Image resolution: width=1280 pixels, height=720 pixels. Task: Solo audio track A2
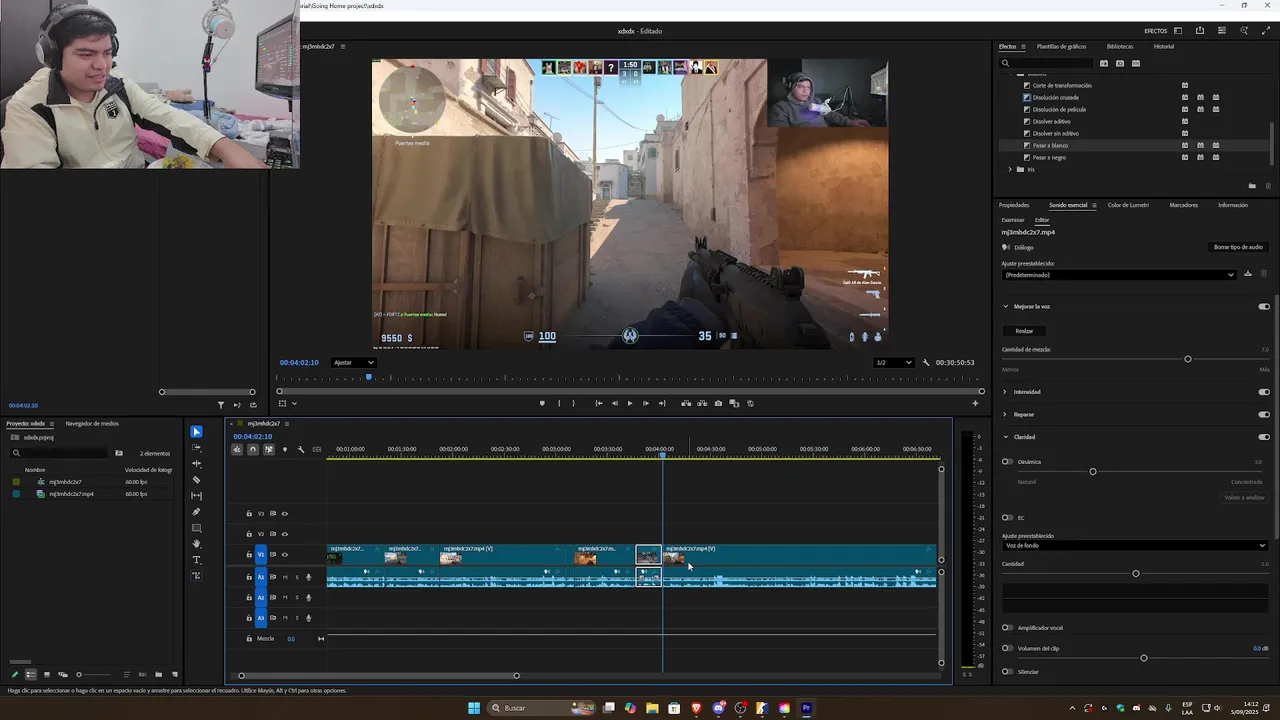[296, 598]
